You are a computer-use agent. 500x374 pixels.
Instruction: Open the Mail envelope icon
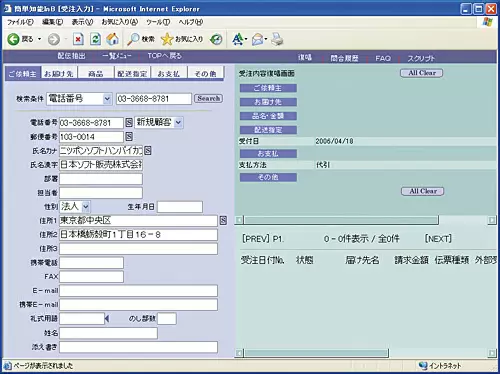[x=257, y=39]
